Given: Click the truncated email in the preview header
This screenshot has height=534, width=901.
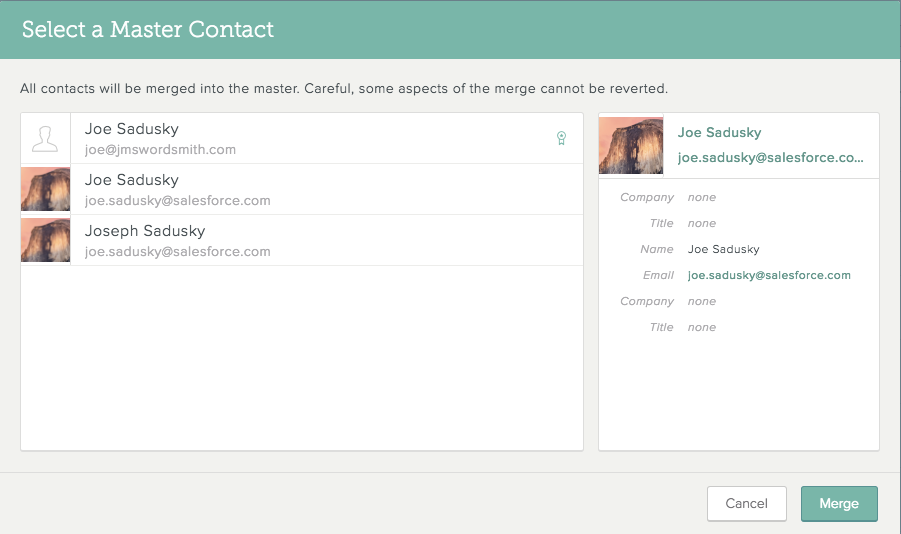Looking at the screenshot, I should (770, 157).
